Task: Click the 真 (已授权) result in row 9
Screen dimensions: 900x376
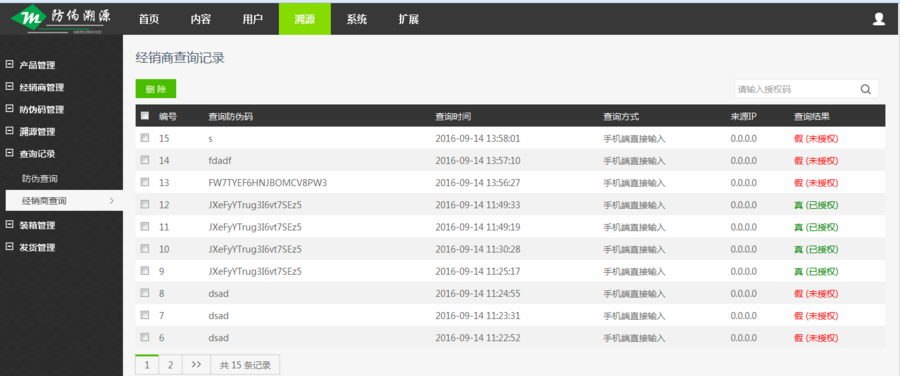Action: (x=816, y=271)
